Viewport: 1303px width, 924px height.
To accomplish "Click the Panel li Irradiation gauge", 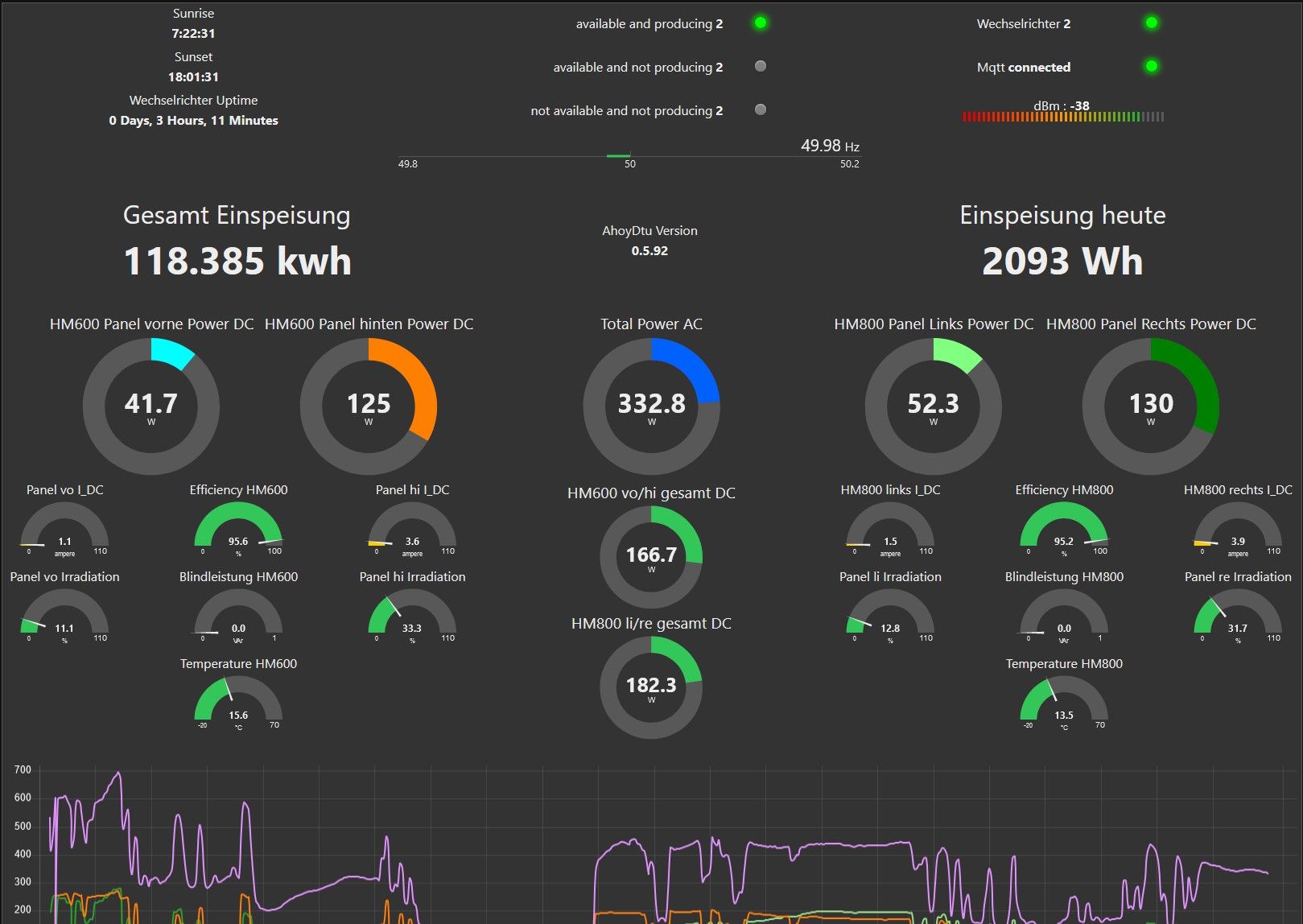I will [x=890, y=617].
